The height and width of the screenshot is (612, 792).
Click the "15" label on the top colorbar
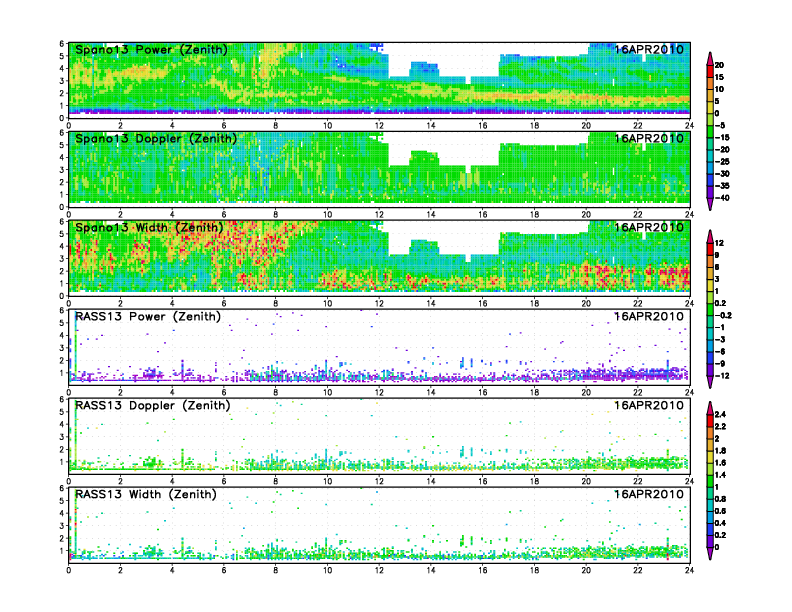click(x=719, y=77)
